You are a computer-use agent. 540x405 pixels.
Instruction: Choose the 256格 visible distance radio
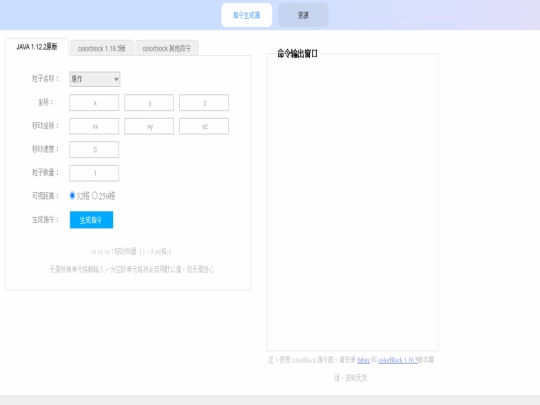[x=94, y=196]
